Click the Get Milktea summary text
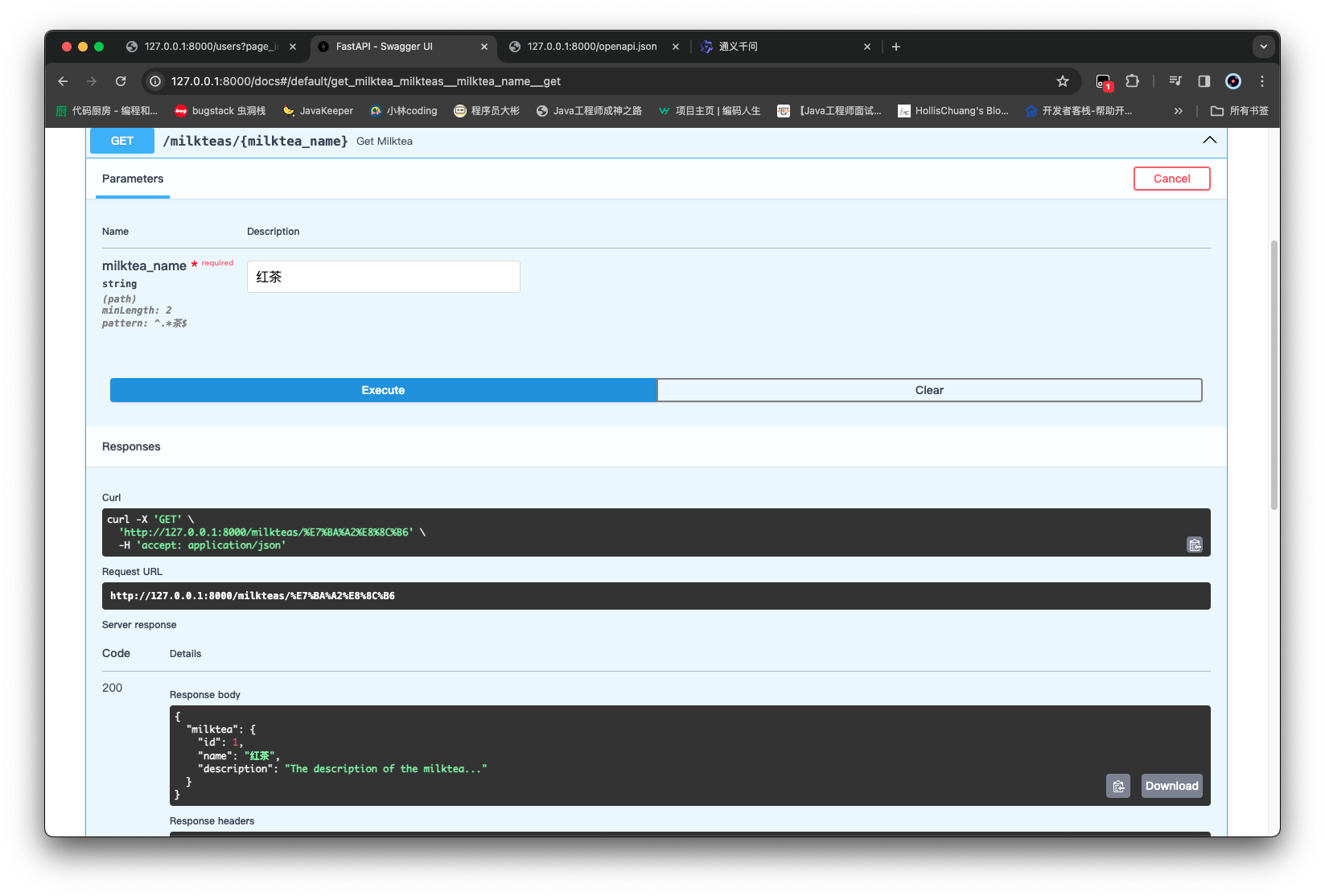The image size is (1325, 896). coord(385,141)
